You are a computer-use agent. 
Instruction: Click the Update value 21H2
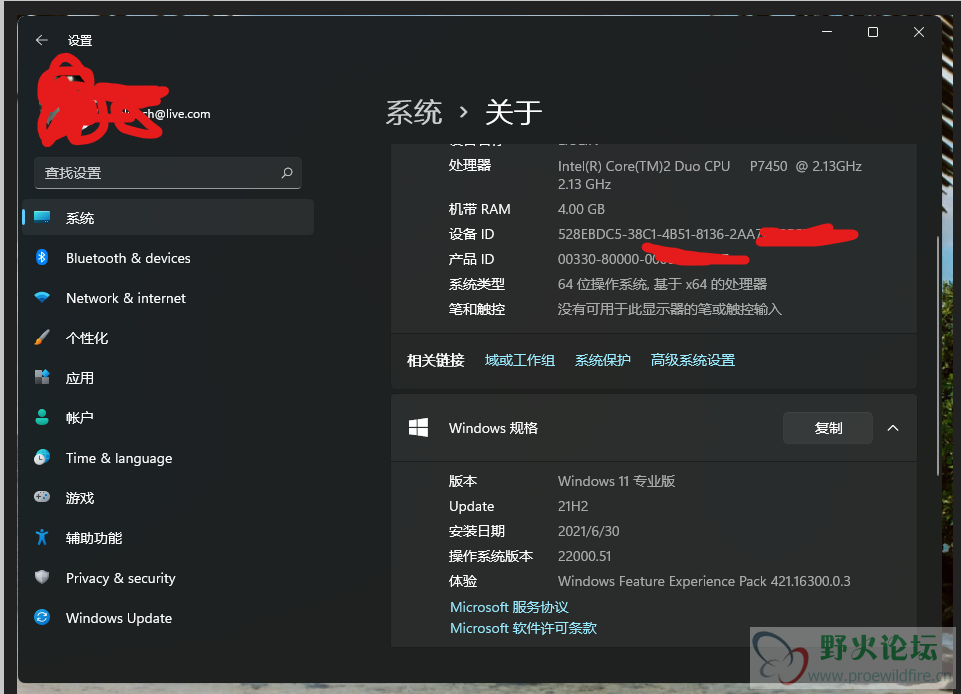tap(572, 506)
